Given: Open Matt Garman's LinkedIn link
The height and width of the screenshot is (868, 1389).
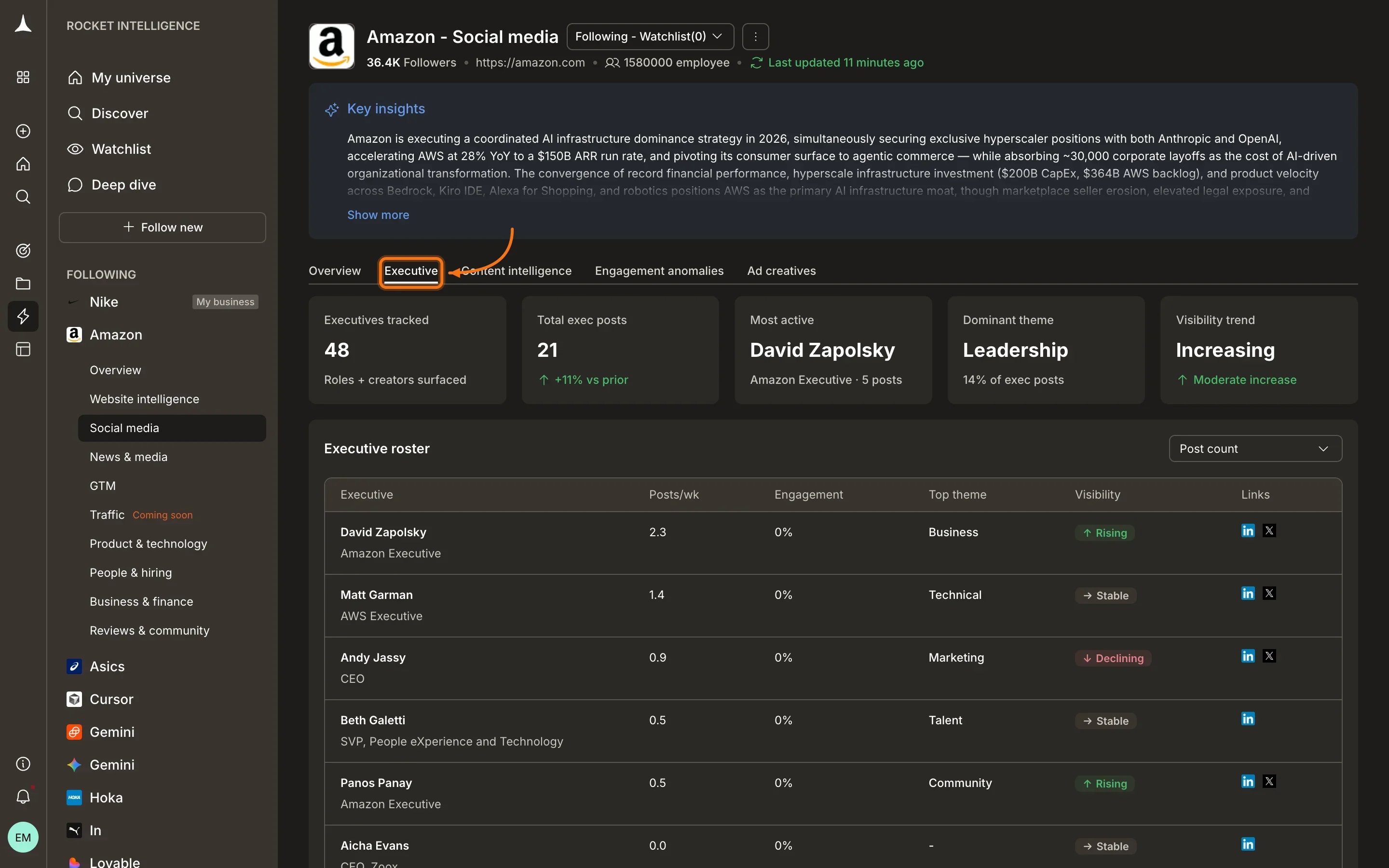Looking at the screenshot, I should click(1248, 594).
